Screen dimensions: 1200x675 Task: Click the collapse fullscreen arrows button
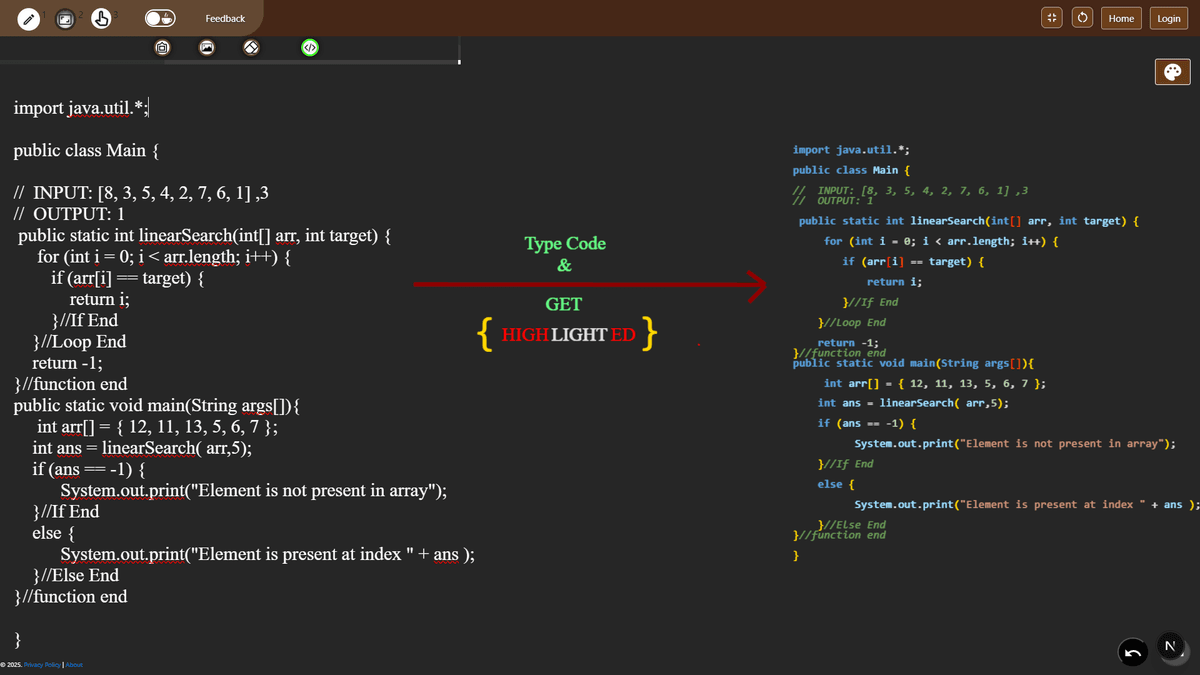pos(1051,18)
